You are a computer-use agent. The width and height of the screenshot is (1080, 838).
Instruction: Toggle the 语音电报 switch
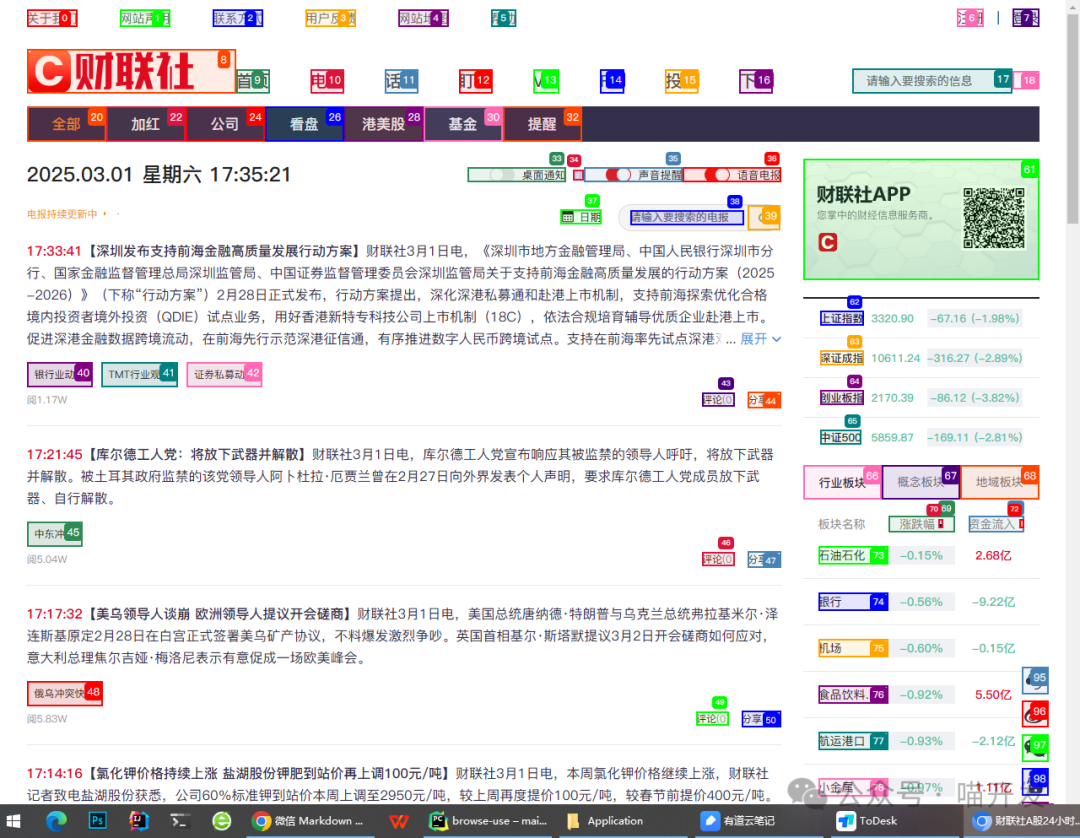coord(717,175)
